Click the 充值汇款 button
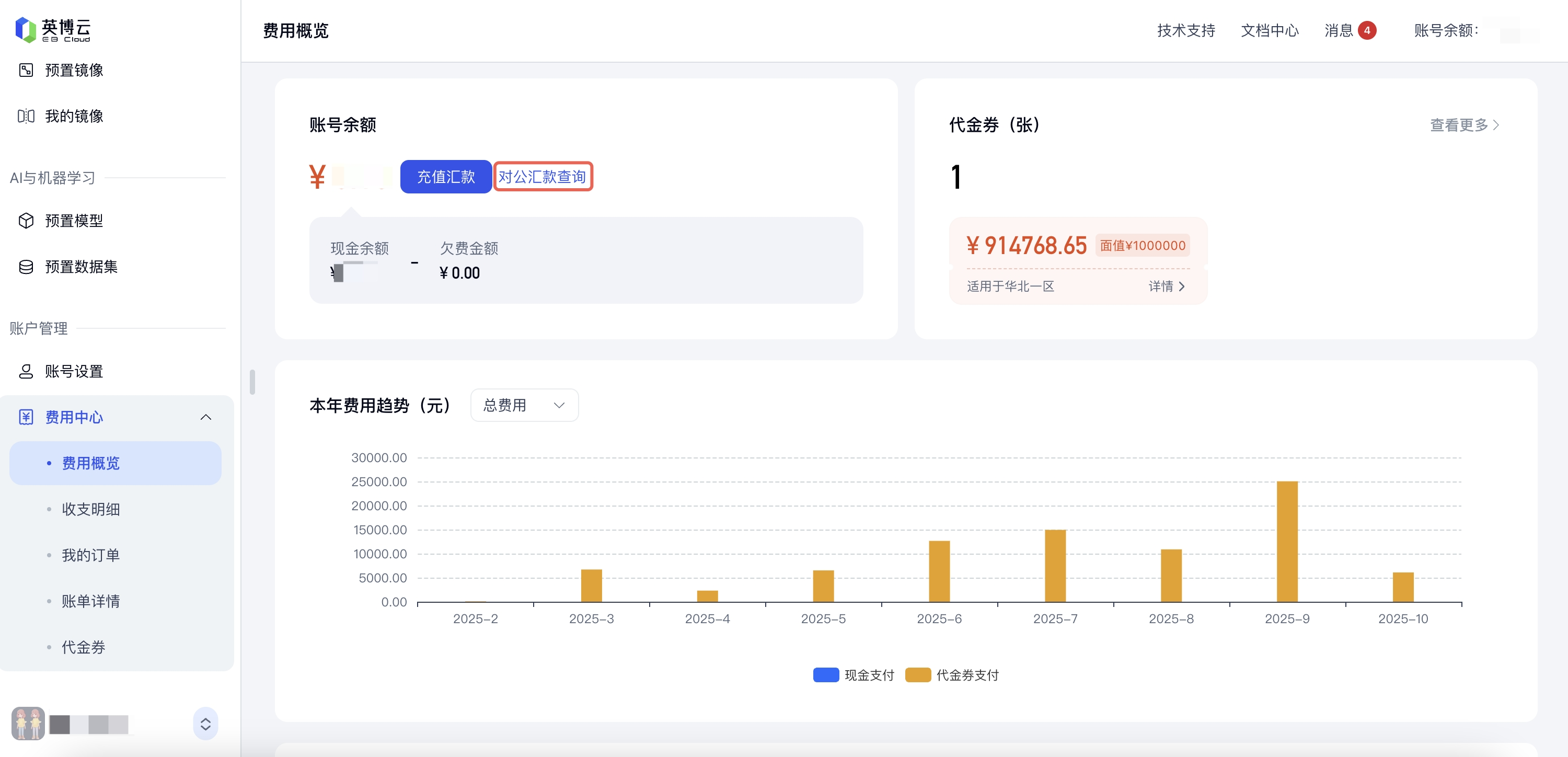The height and width of the screenshot is (757, 1568). coord(445,177)
